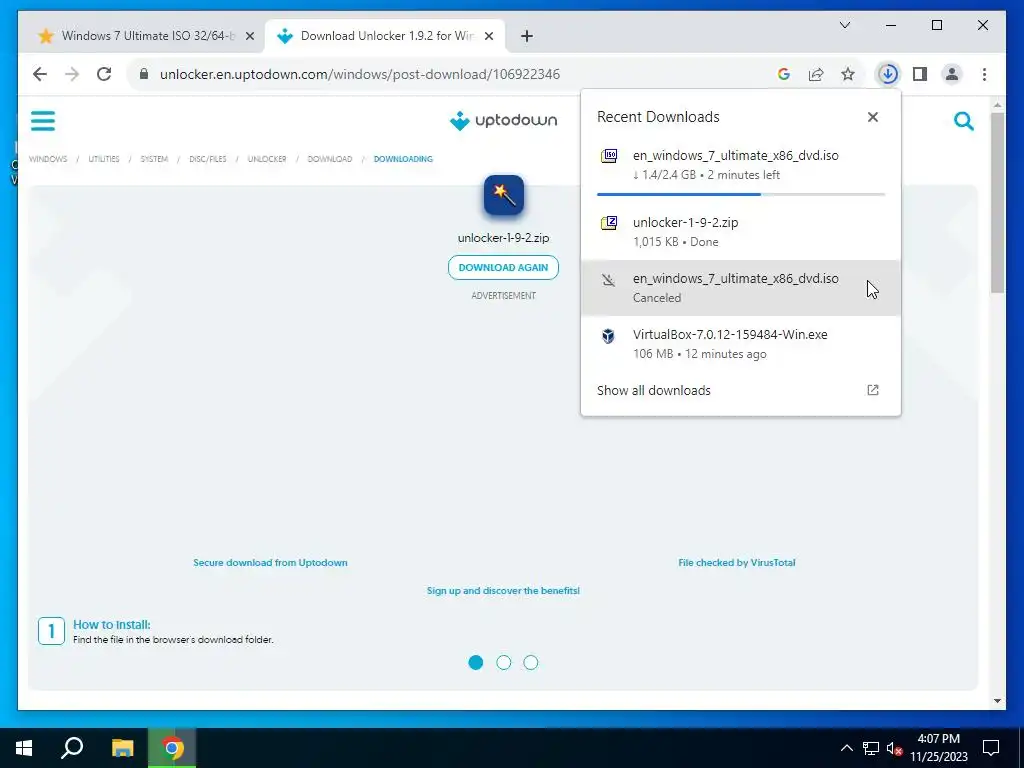This screenshot has height=768, width=1024.
Task: Click the page vertical scrollbar thumb
Action: click(997, 202)
